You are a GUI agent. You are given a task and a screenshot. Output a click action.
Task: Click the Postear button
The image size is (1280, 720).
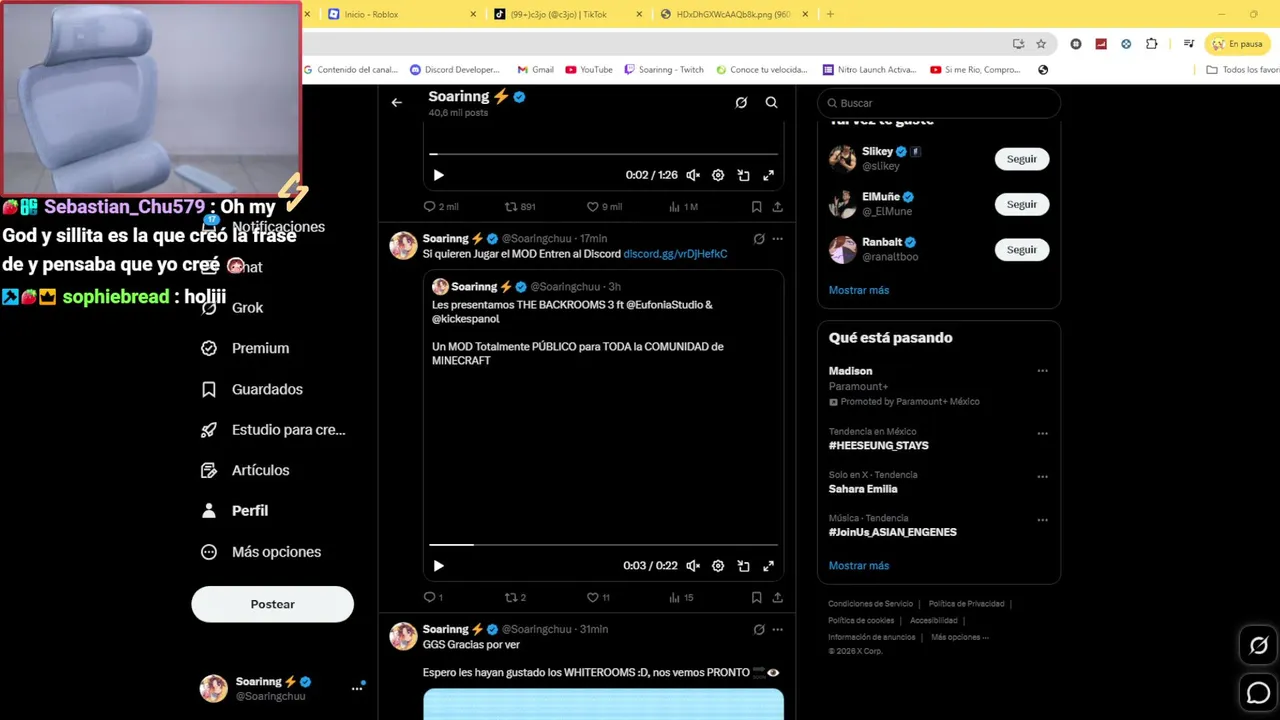[273, 604]
